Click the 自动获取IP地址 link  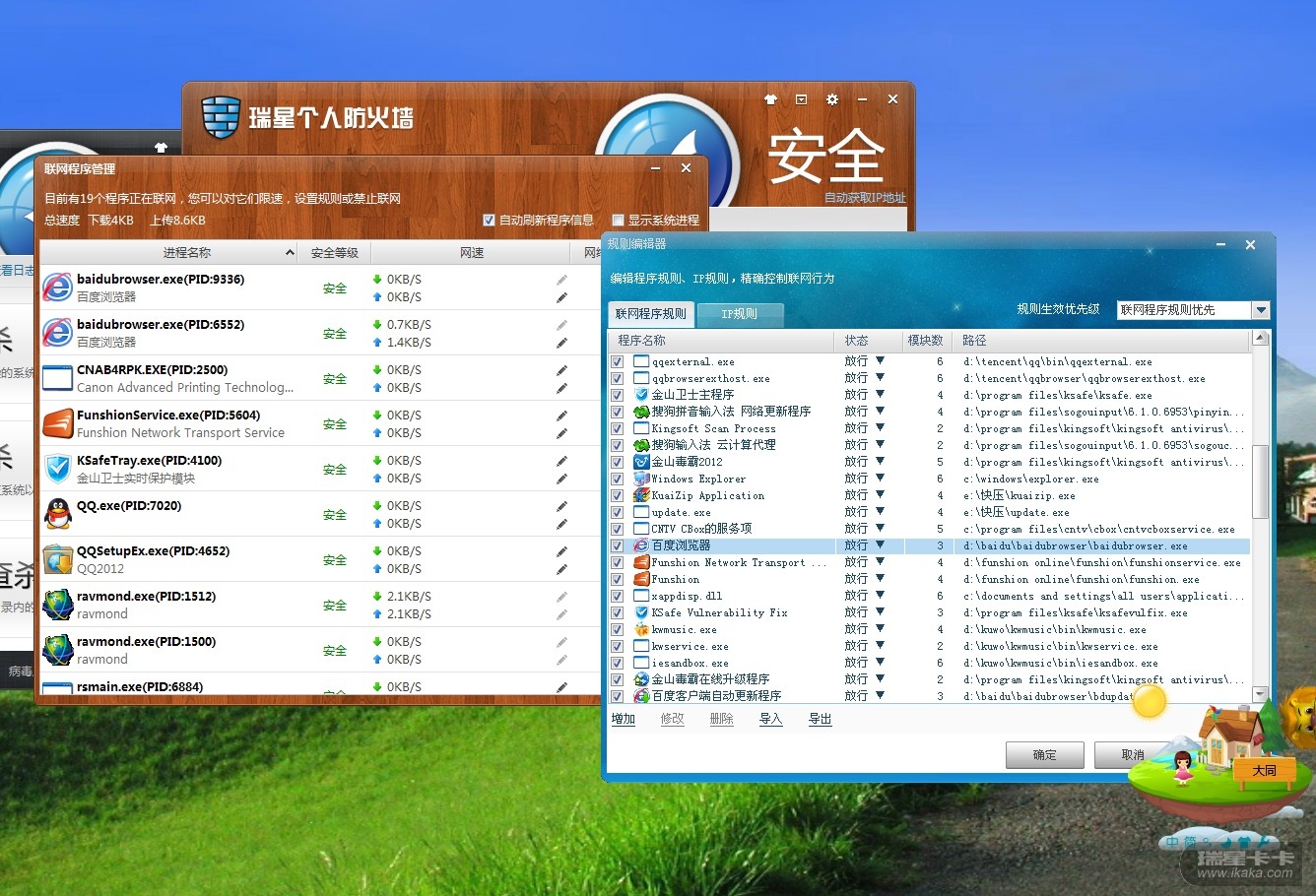point(865,198)
